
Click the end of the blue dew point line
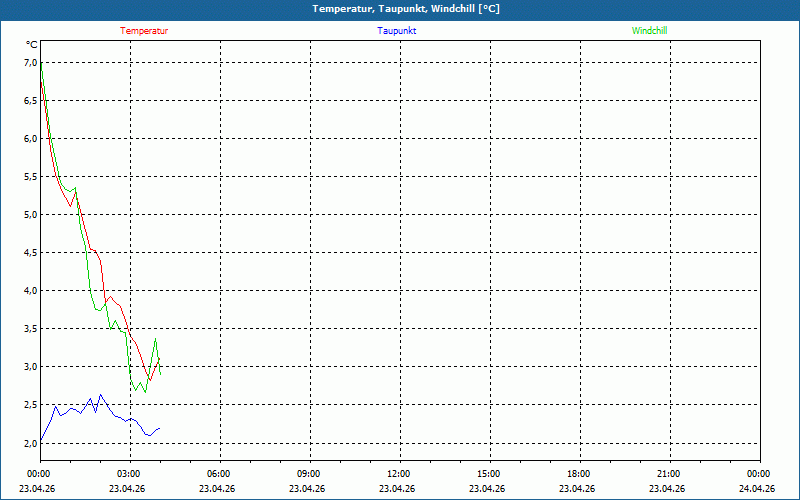159,428
